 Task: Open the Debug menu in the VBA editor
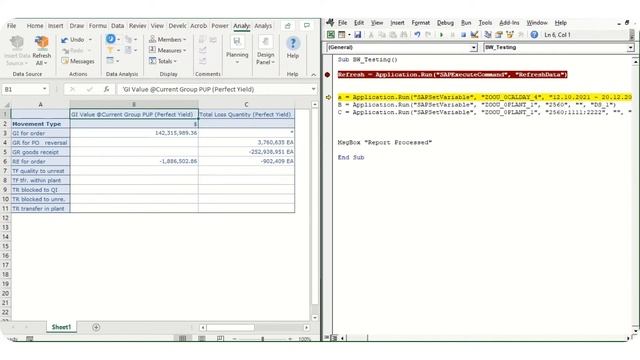(445, 23)
